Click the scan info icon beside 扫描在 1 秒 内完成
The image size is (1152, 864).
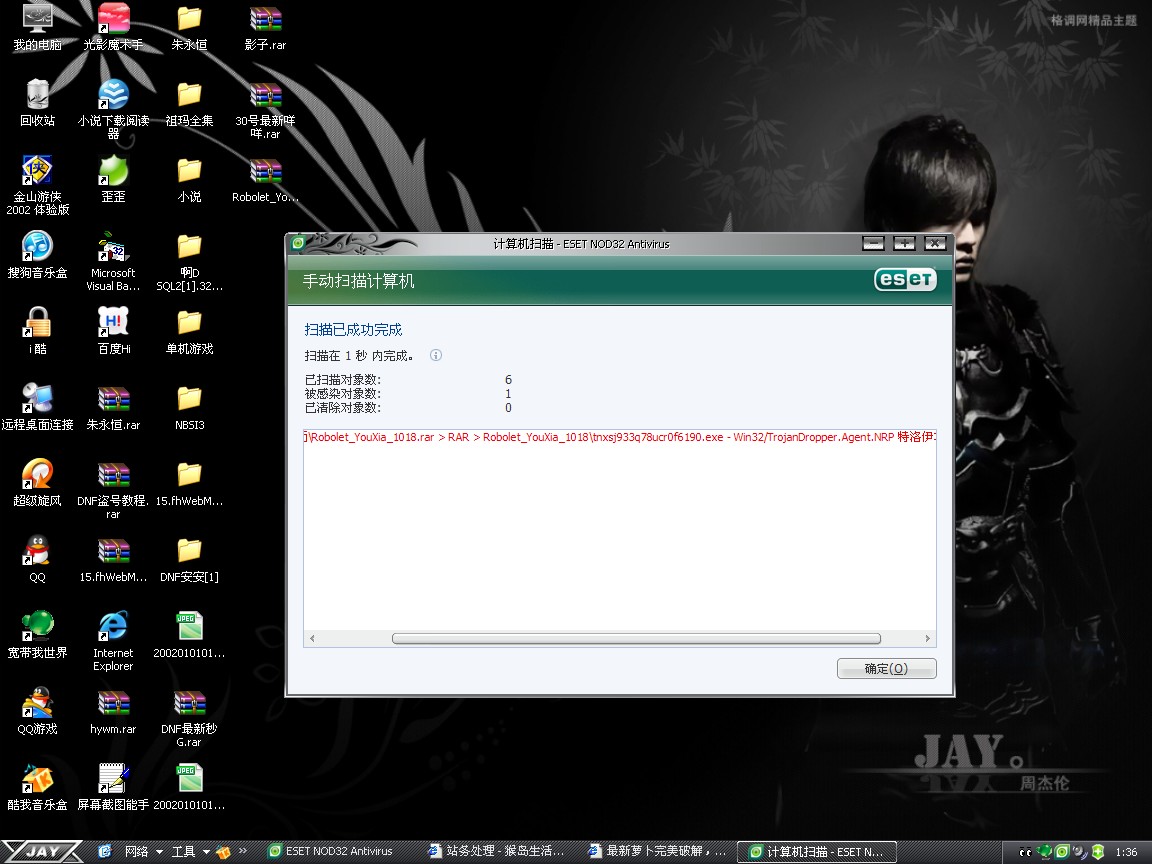point(436,356)
